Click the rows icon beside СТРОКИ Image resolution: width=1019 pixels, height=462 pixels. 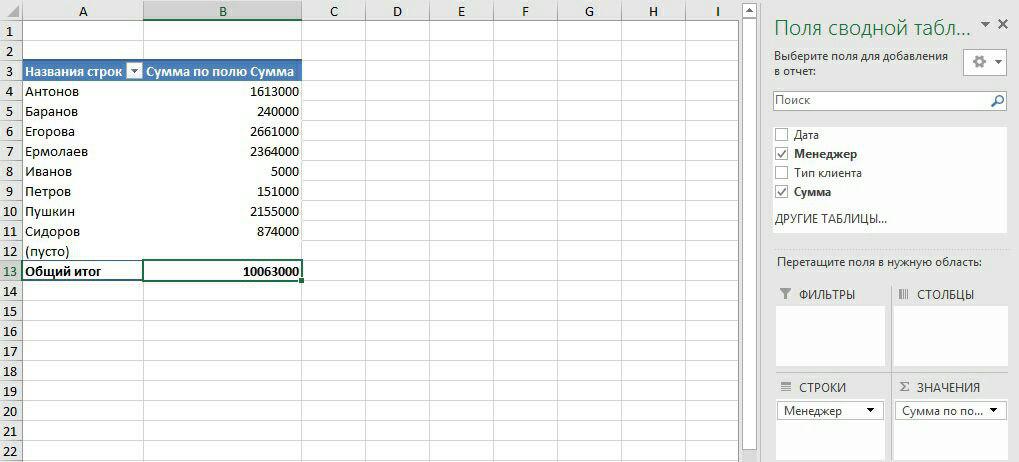[785, 387]
